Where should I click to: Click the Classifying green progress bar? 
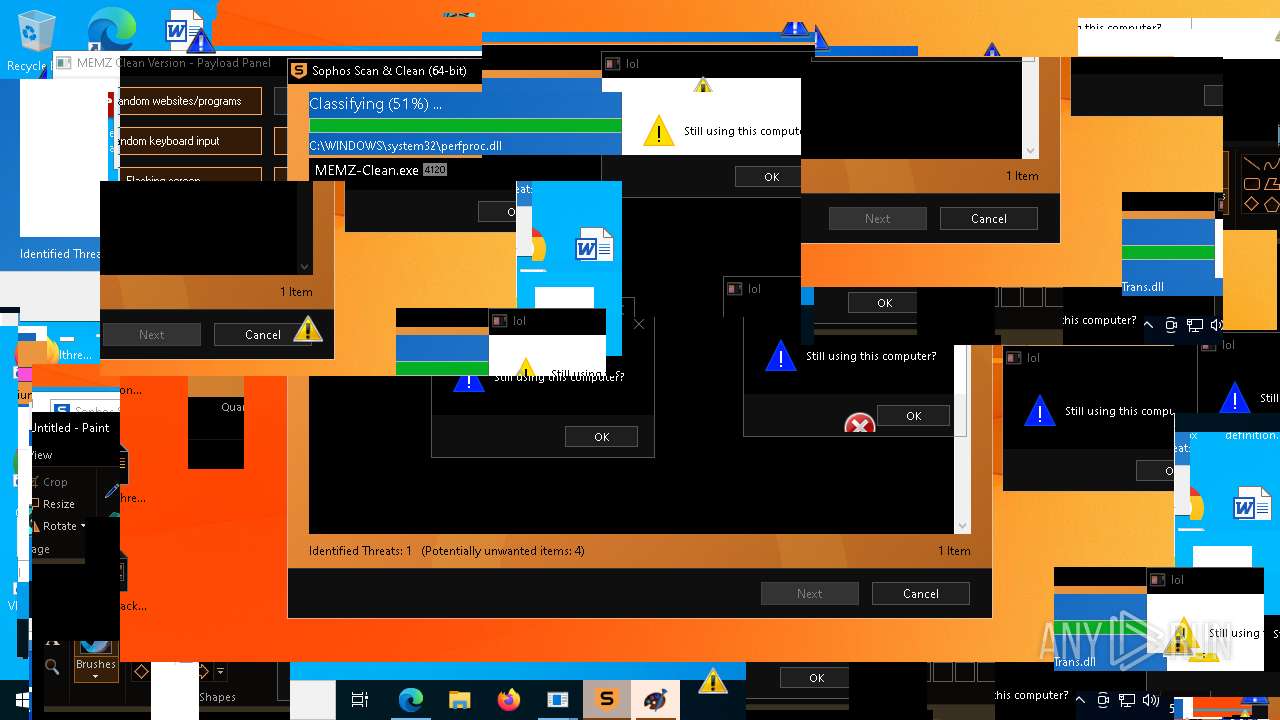pos(465,125)
